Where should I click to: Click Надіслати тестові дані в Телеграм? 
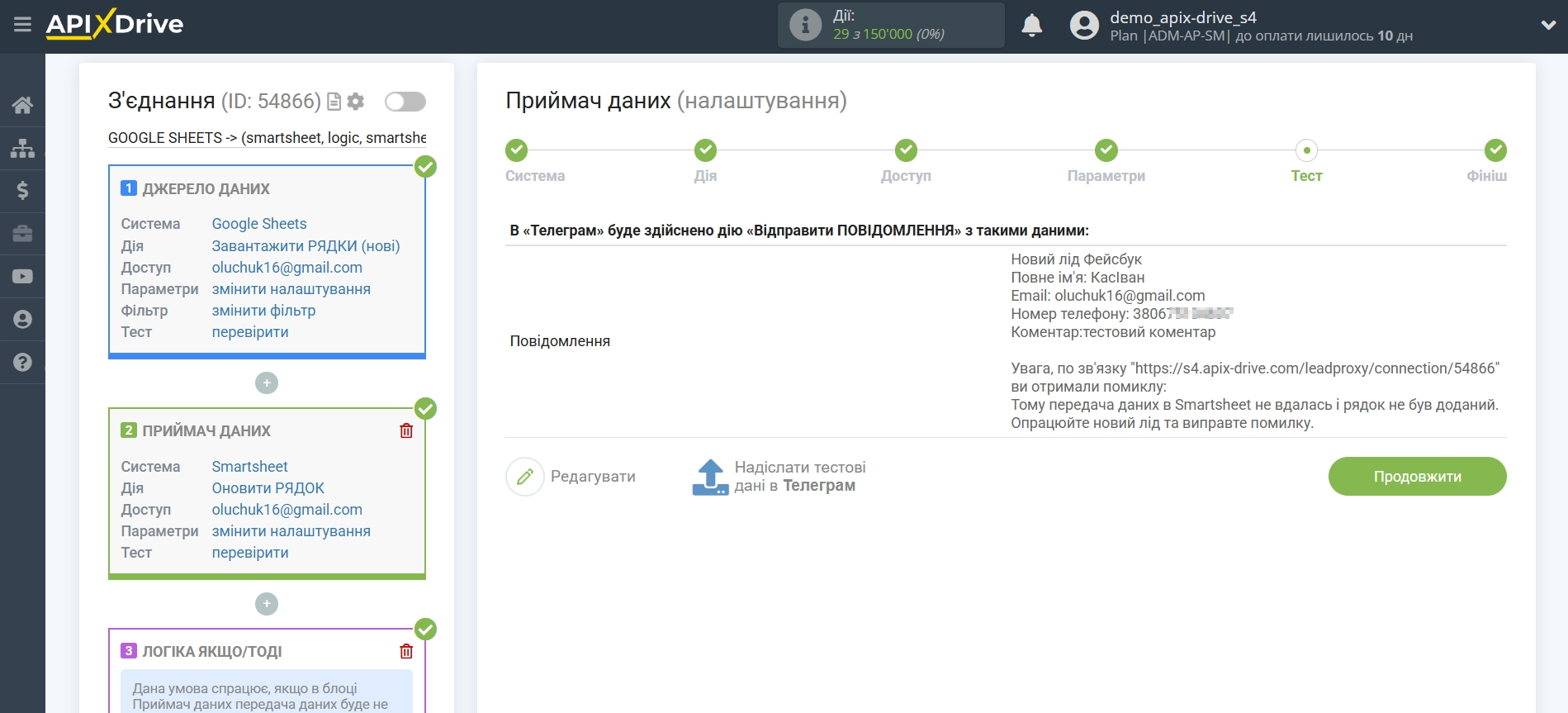click(x=800, y=477)
